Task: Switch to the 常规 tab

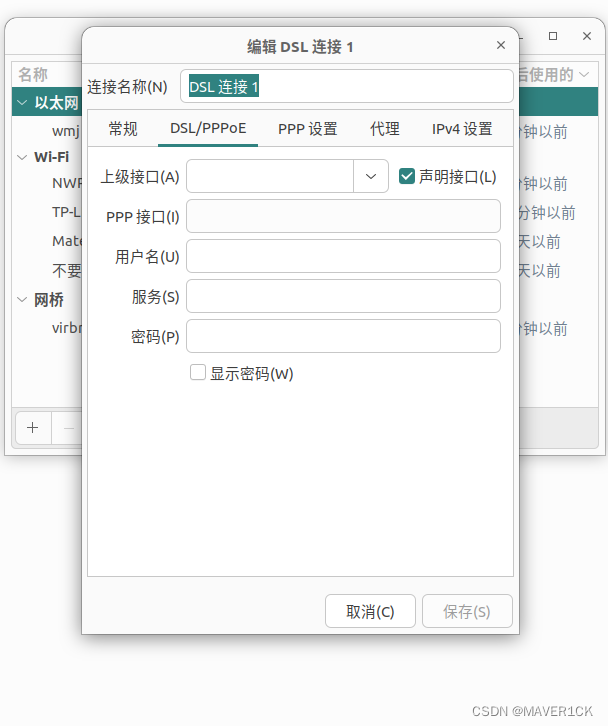Action: [123, 129]
